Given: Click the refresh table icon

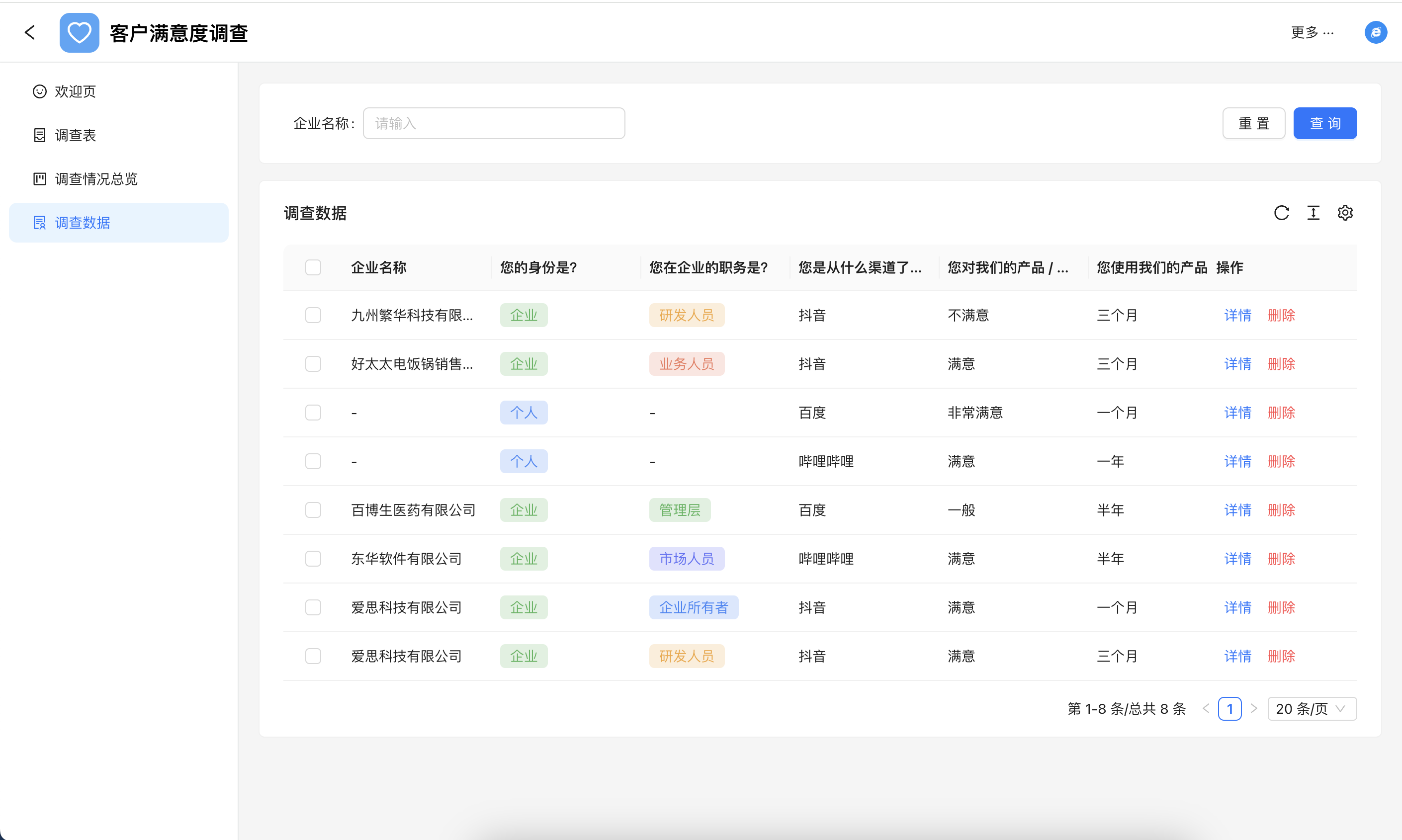Looking at the screenshot, I should (x=1282, y=213).
